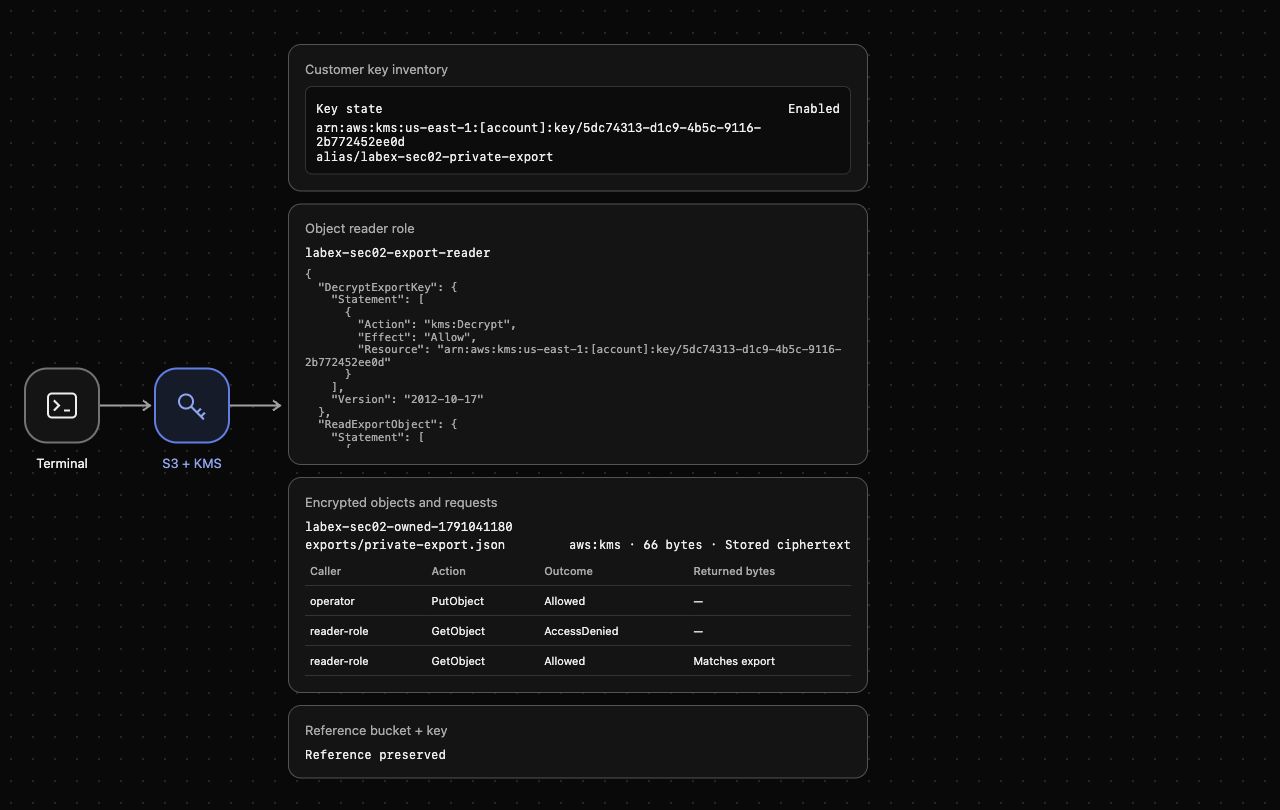Click the "Action": "kms:Decrypt" line
The image size is (1280, 810).
pos(437,324)
